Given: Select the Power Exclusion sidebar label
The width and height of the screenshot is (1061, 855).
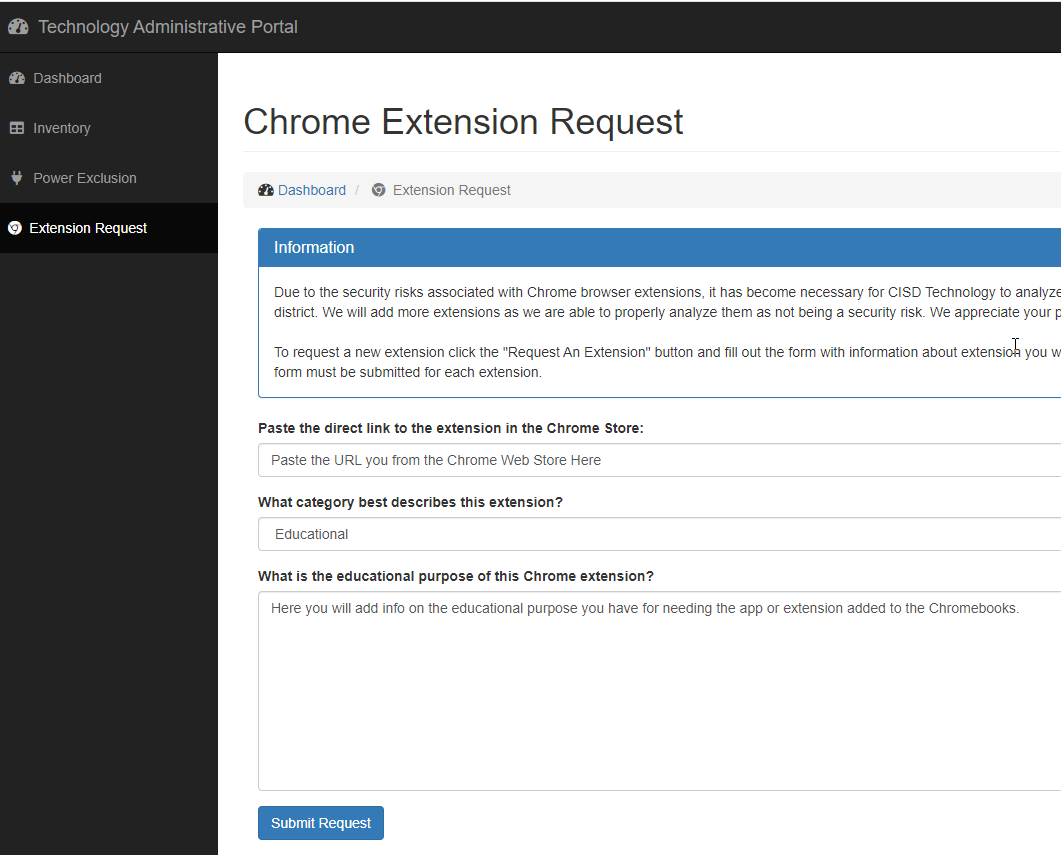Looking at the screenshot, I should tap(84, 178).
